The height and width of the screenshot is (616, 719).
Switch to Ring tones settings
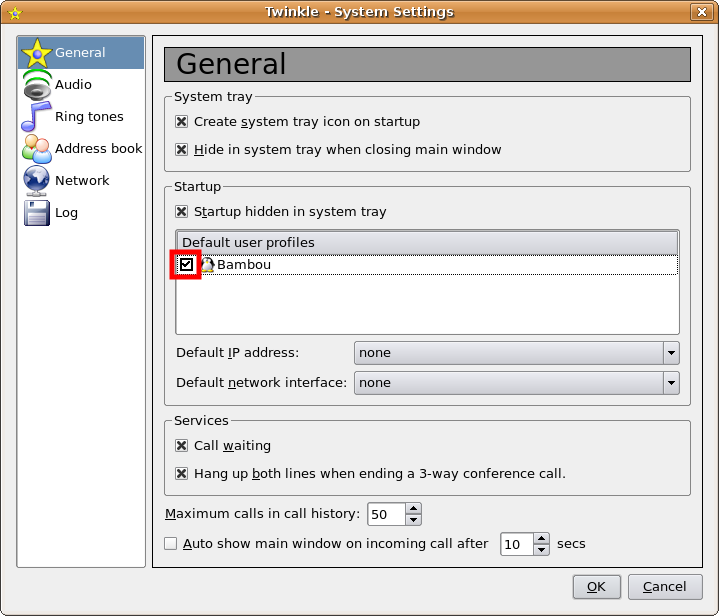click(89, 117)
